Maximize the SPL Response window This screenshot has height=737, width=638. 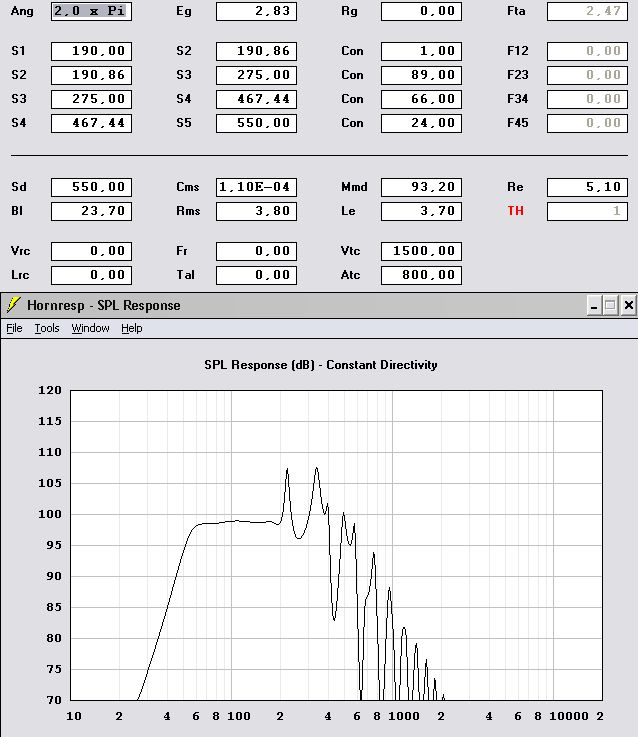[610, 306]
